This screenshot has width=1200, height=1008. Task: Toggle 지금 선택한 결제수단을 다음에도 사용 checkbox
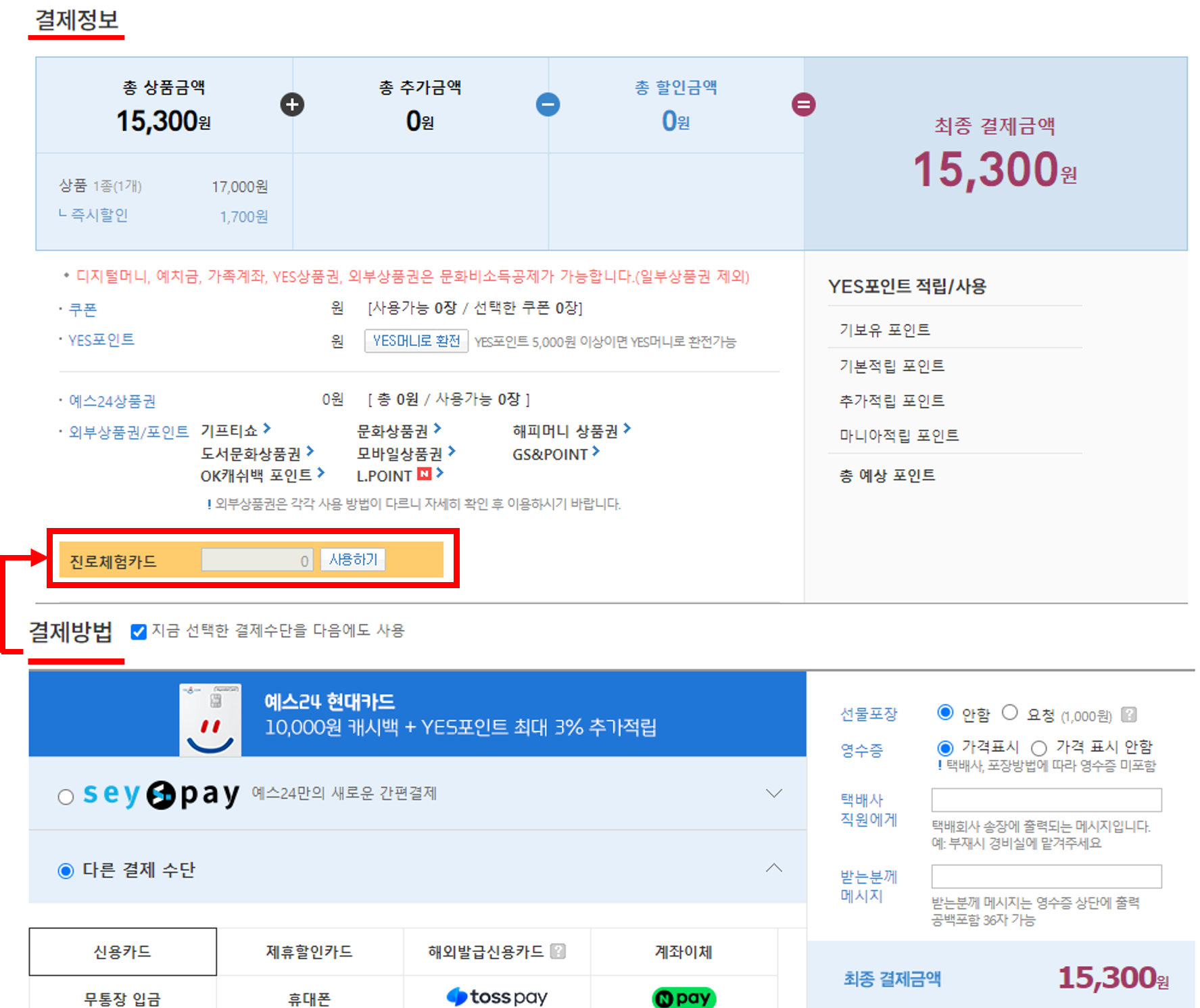tap(138, 631)
